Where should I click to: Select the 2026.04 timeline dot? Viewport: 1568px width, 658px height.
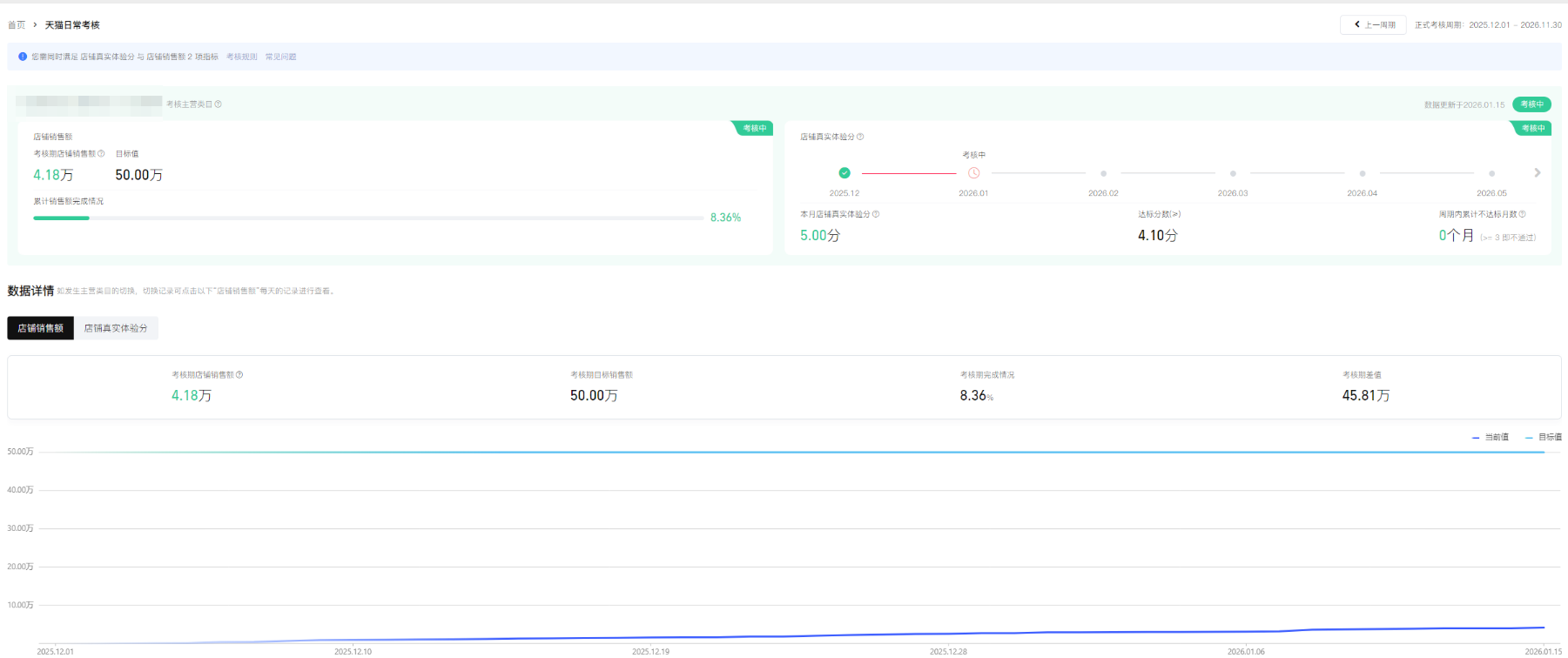pyautogui.click(x=1362, y=173)
